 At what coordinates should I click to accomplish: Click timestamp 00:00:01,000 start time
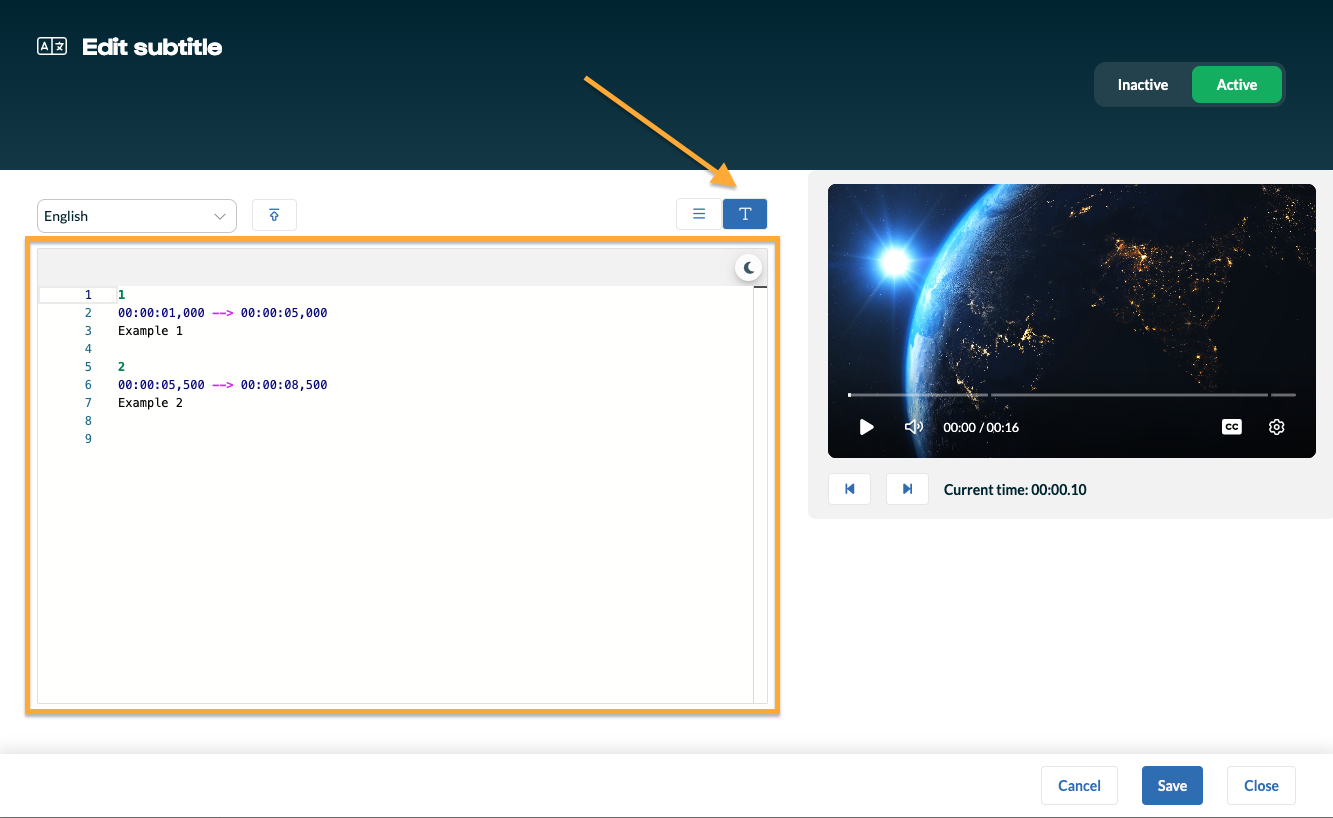point(161,313)
